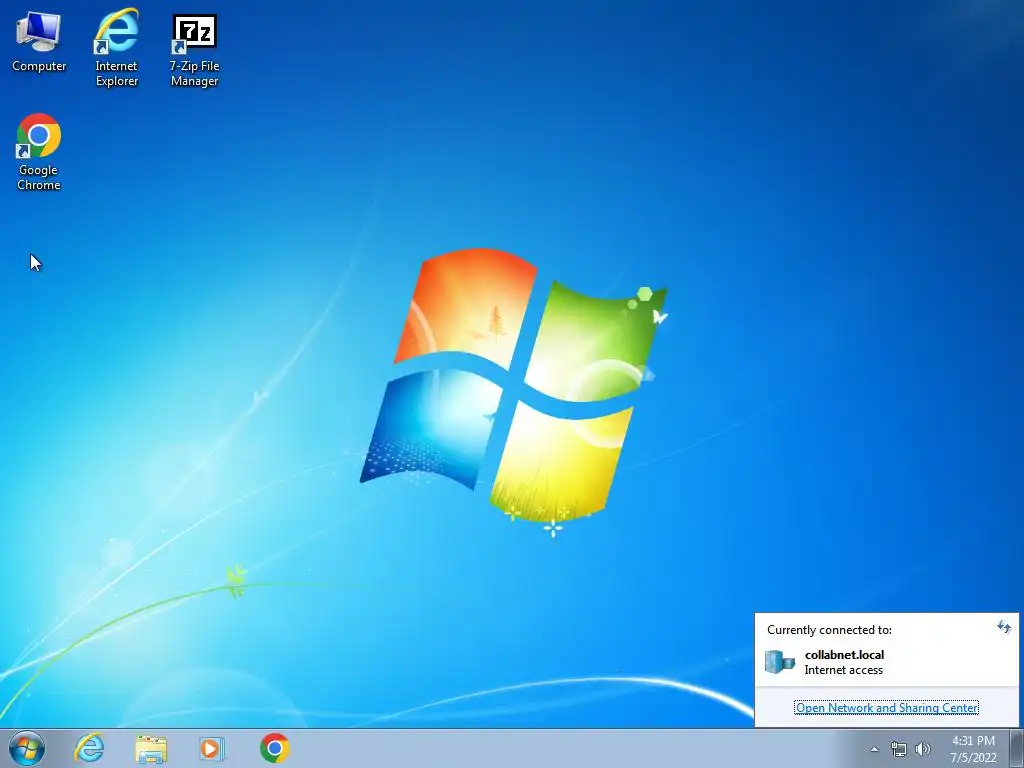Open the clock showing 4:31 PM
Screen dimensions: 1024x768
click(x=973, y=749)
